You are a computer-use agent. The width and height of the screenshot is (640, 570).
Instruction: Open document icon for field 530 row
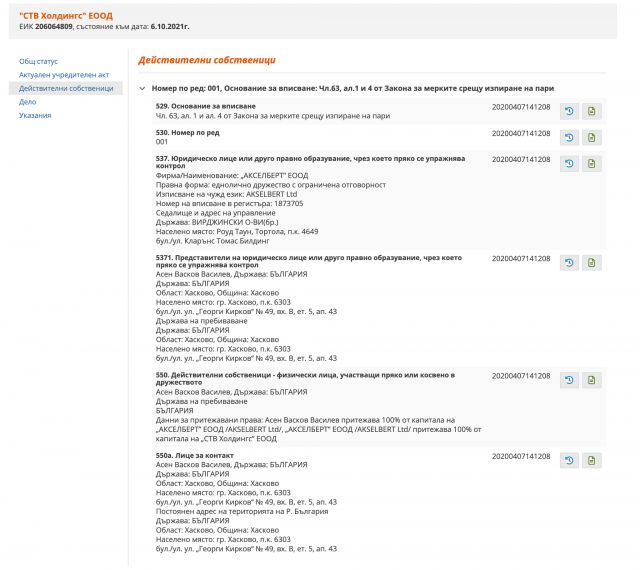tap(592, 137)
